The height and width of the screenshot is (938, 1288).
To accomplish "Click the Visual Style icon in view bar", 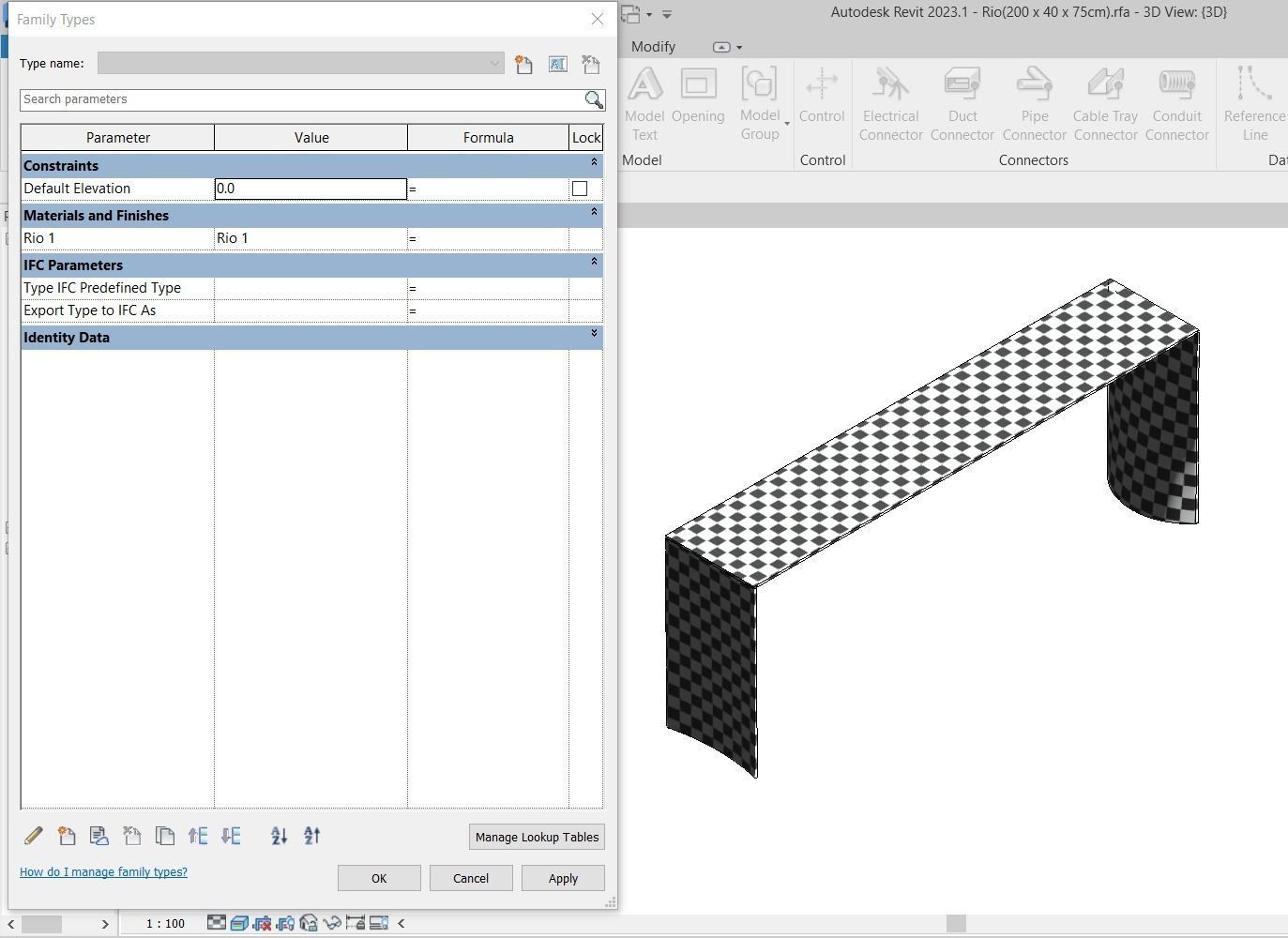I will [239, 923].
